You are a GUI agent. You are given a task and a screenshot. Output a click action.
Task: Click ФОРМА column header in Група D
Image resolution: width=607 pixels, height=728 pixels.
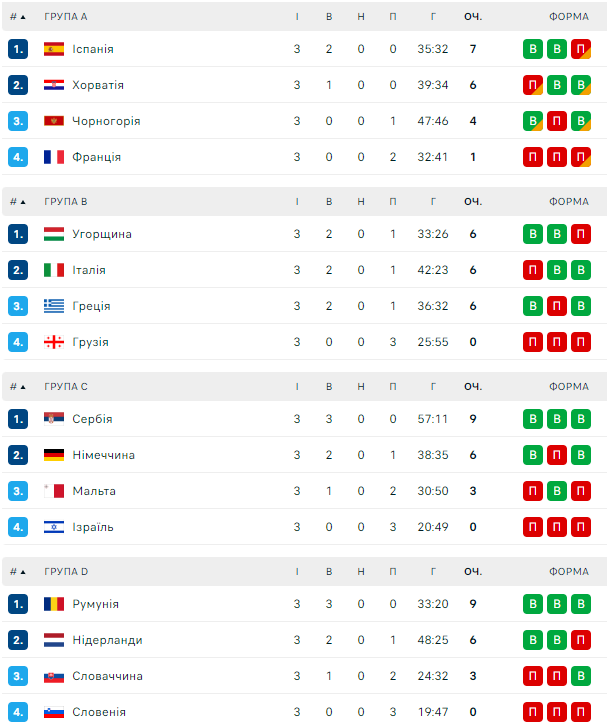point(568,571)
